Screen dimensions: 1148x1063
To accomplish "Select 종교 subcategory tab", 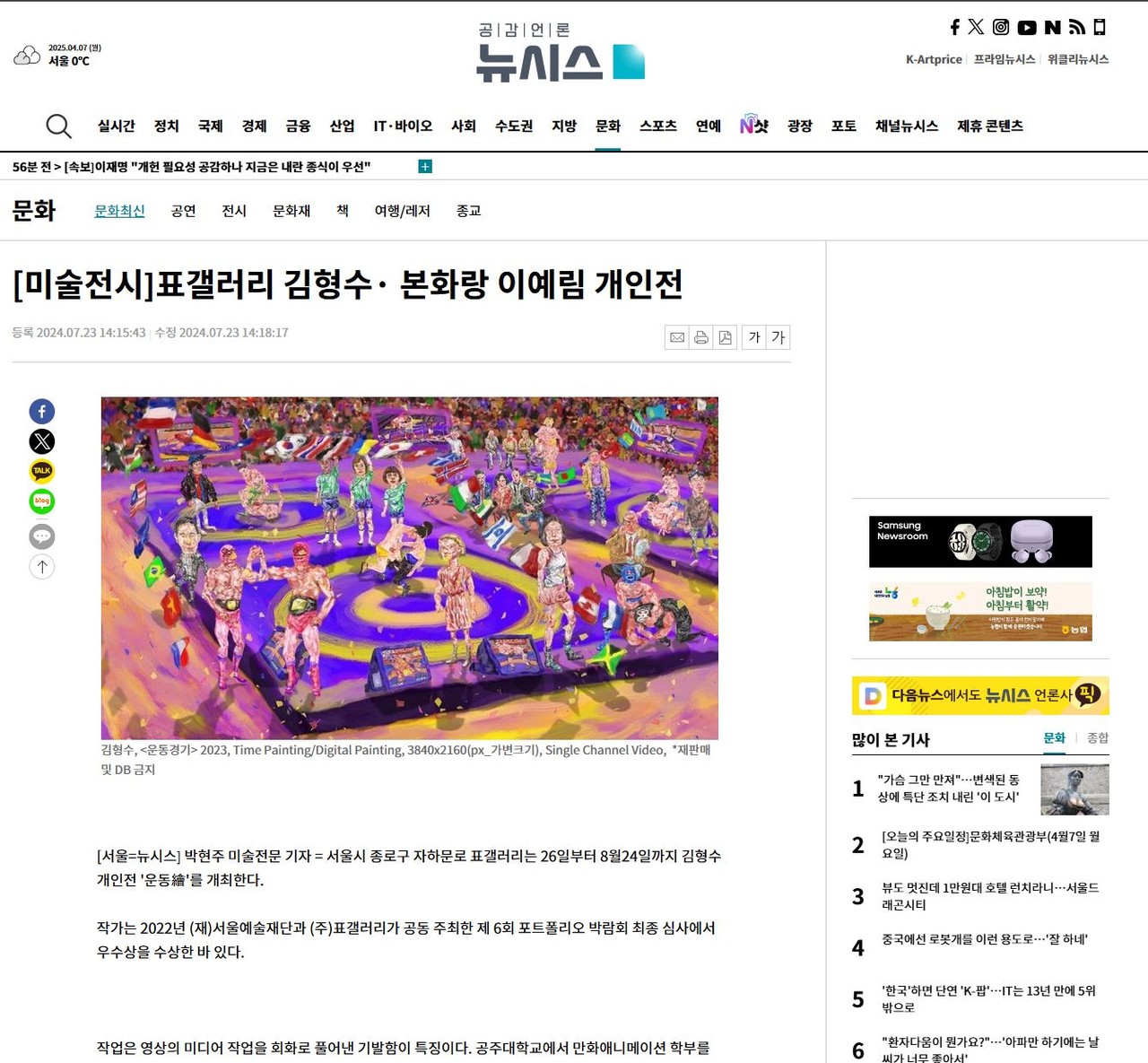I will coord(469,211).
